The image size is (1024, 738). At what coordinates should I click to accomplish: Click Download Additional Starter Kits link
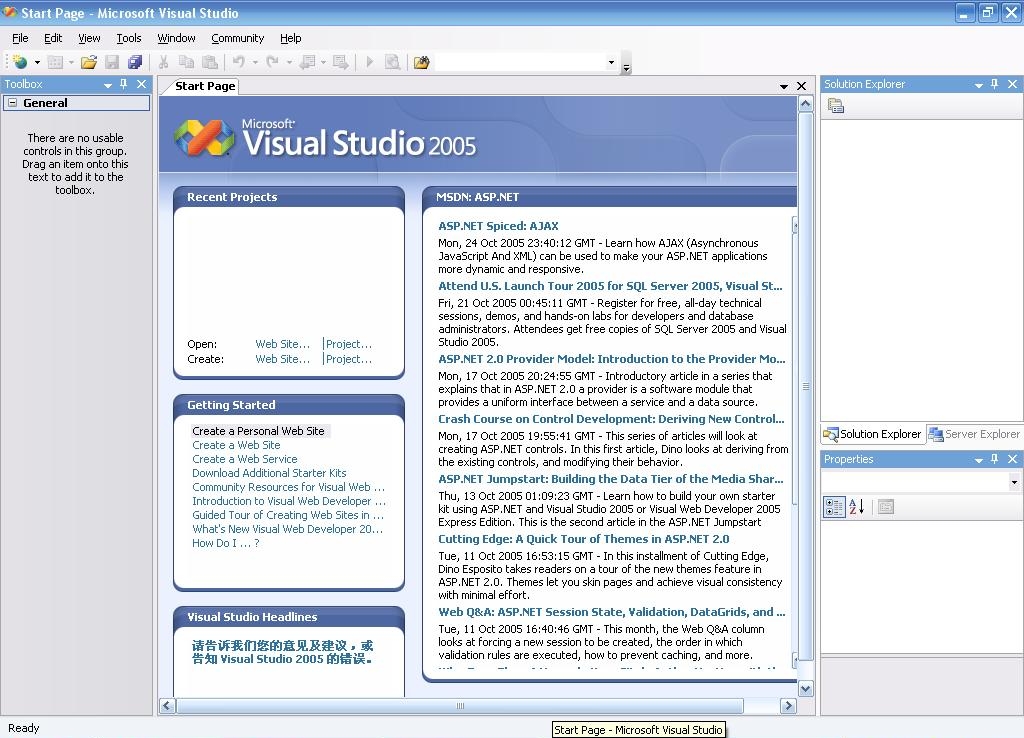click(269, 473)
